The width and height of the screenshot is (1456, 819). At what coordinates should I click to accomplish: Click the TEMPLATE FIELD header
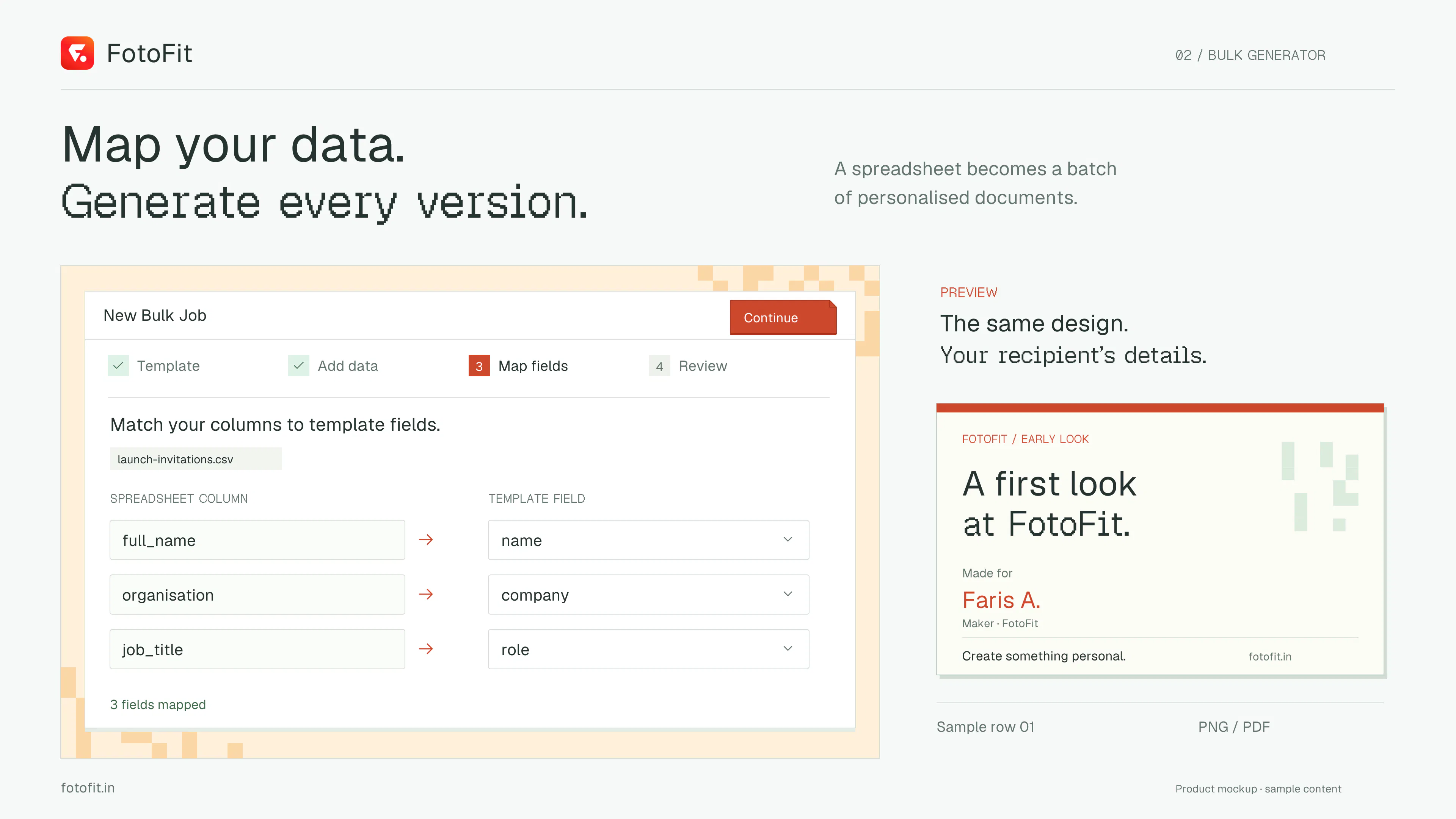[x=537, y=499]
